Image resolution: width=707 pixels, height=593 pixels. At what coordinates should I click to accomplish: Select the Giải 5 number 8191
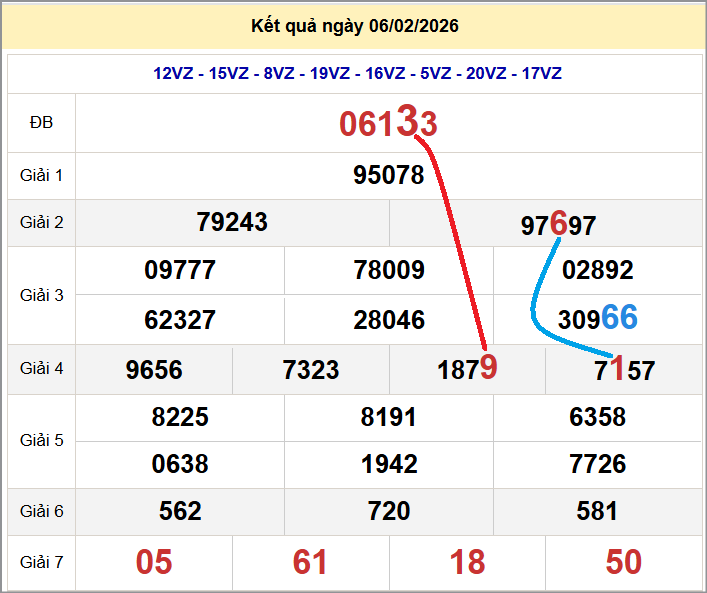click(x=388, y=417)
